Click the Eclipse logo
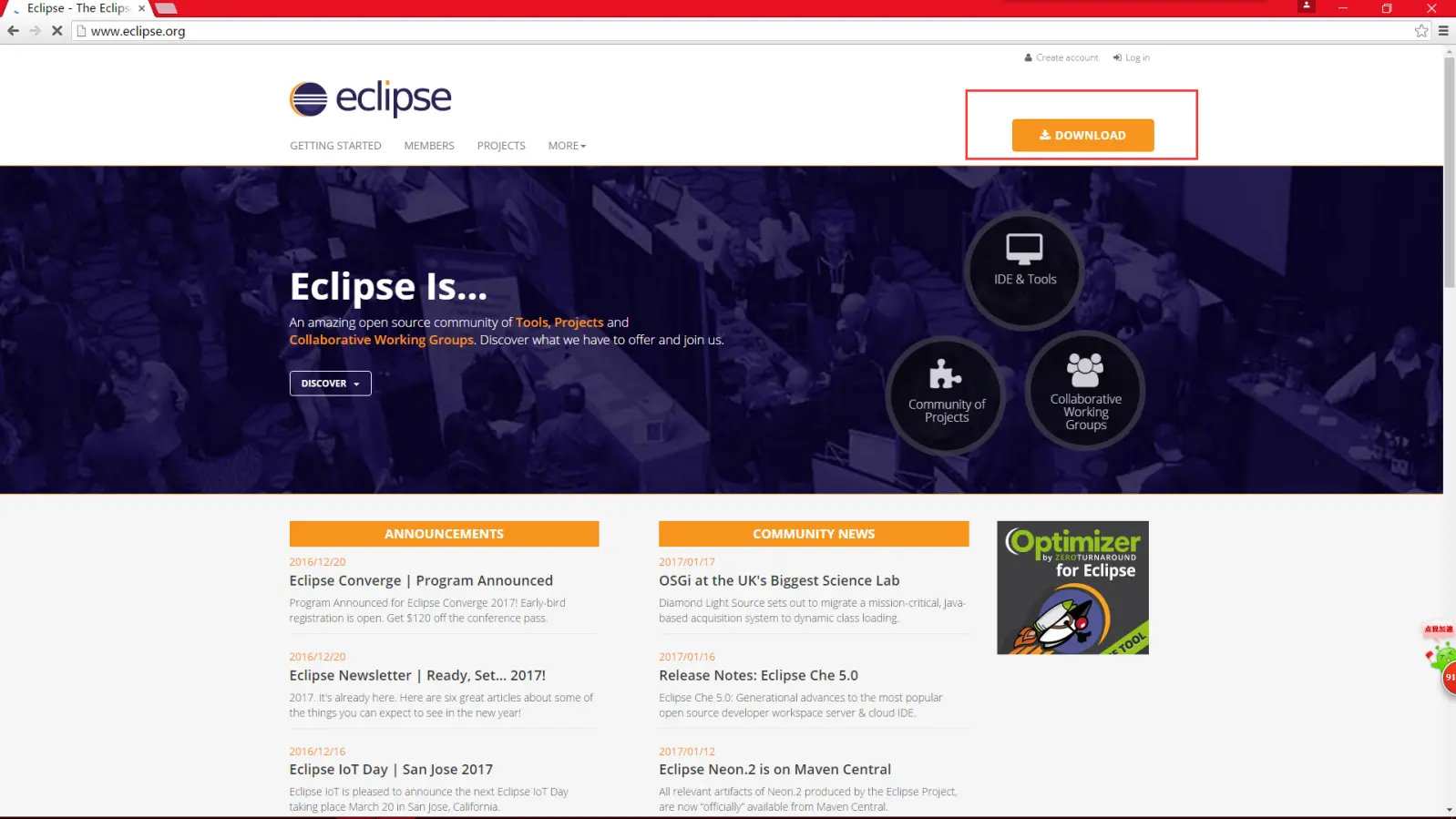 pos(371,98)
